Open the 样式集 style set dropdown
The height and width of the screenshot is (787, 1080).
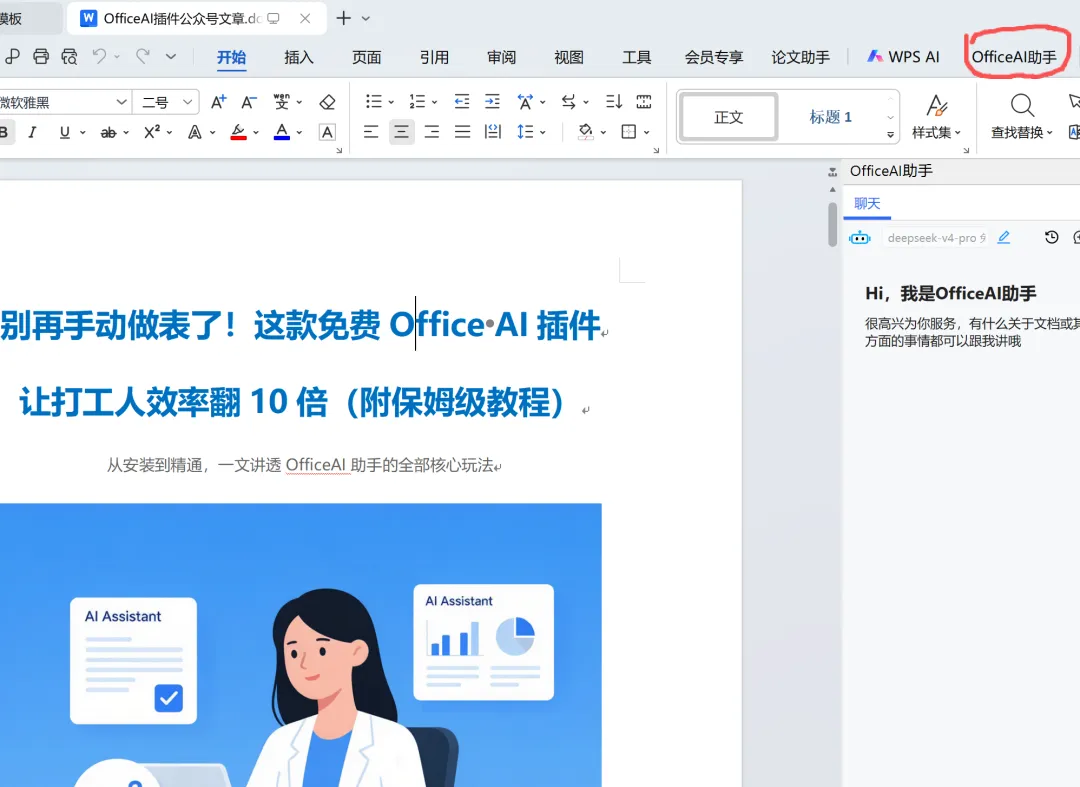point(935,116)
